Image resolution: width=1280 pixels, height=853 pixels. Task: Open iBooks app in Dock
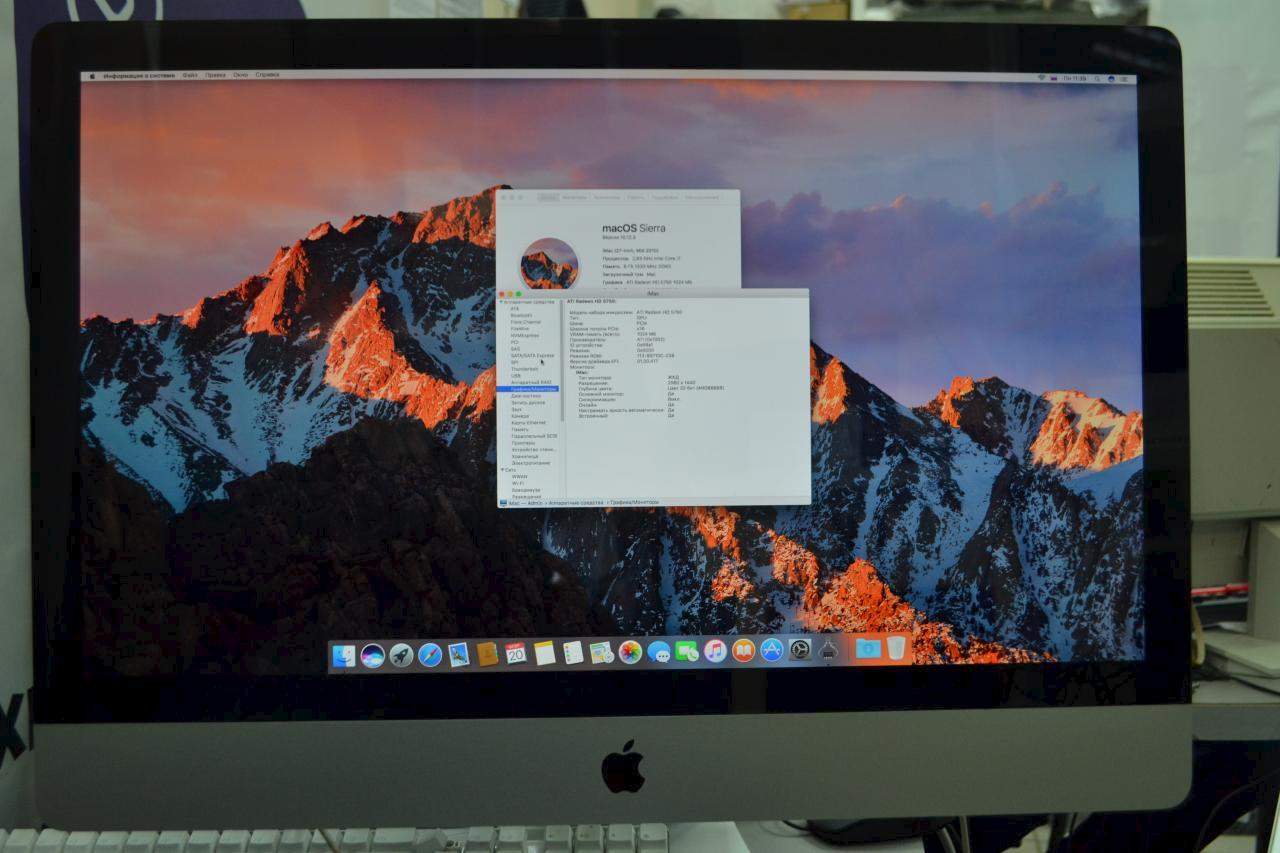[743, 651]
